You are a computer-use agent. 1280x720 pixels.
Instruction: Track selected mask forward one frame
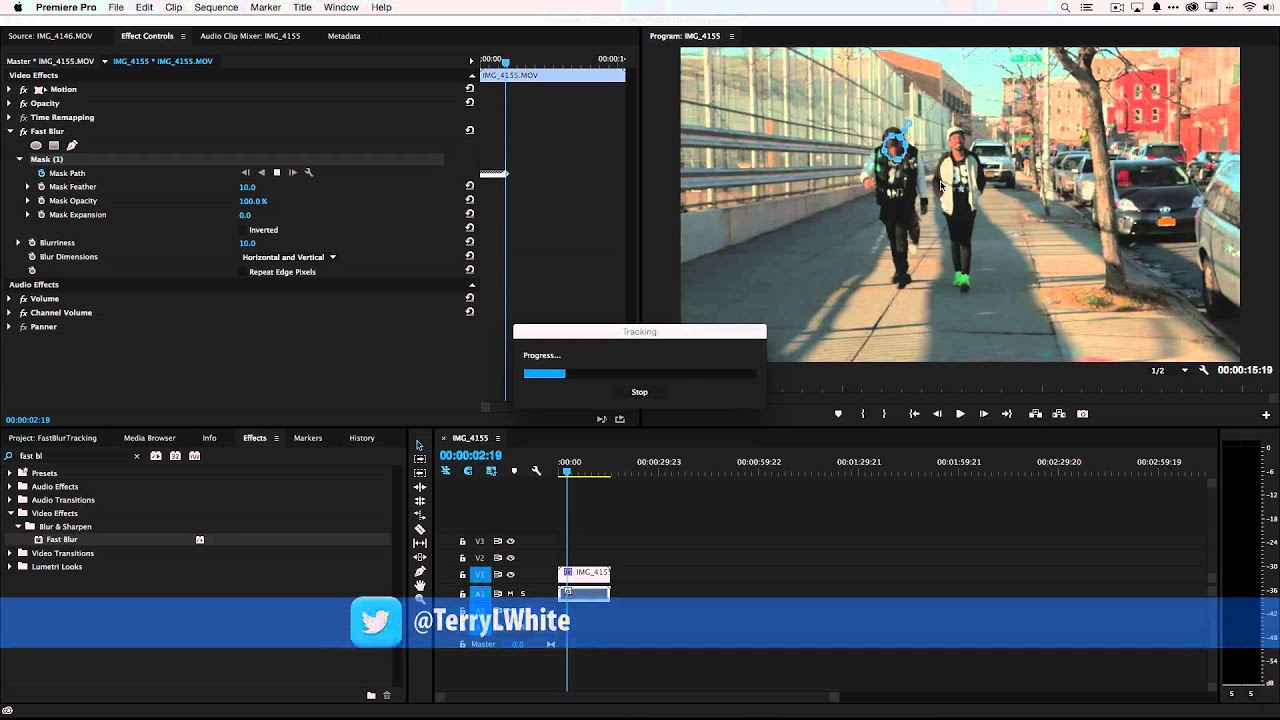coord(292,173)
